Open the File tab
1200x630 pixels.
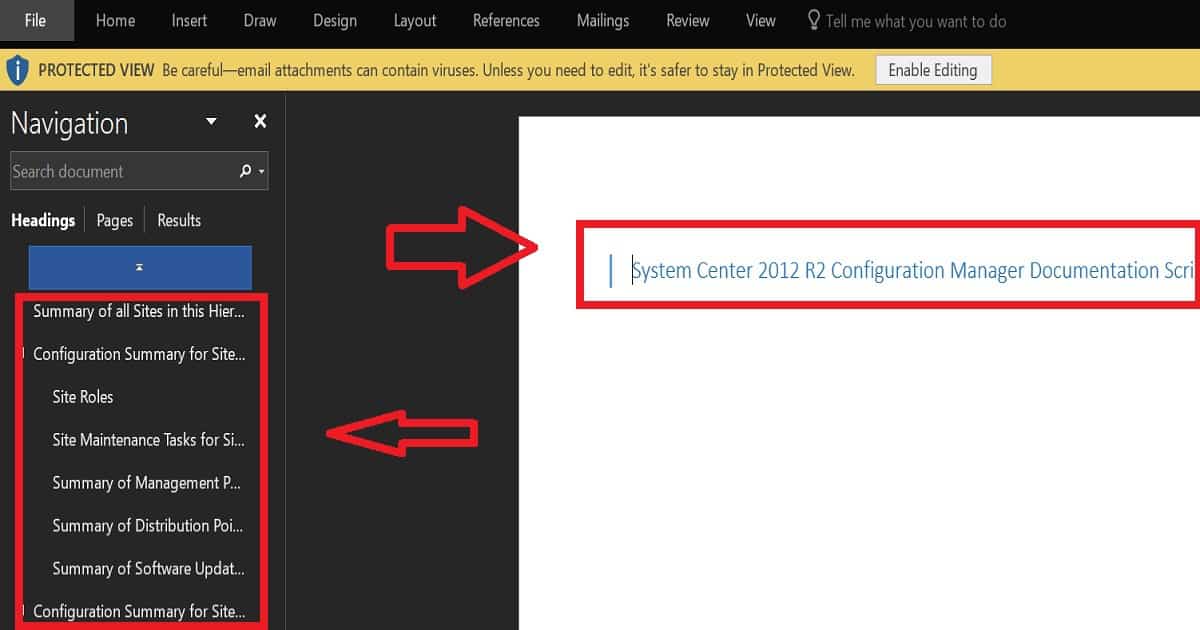36,20
